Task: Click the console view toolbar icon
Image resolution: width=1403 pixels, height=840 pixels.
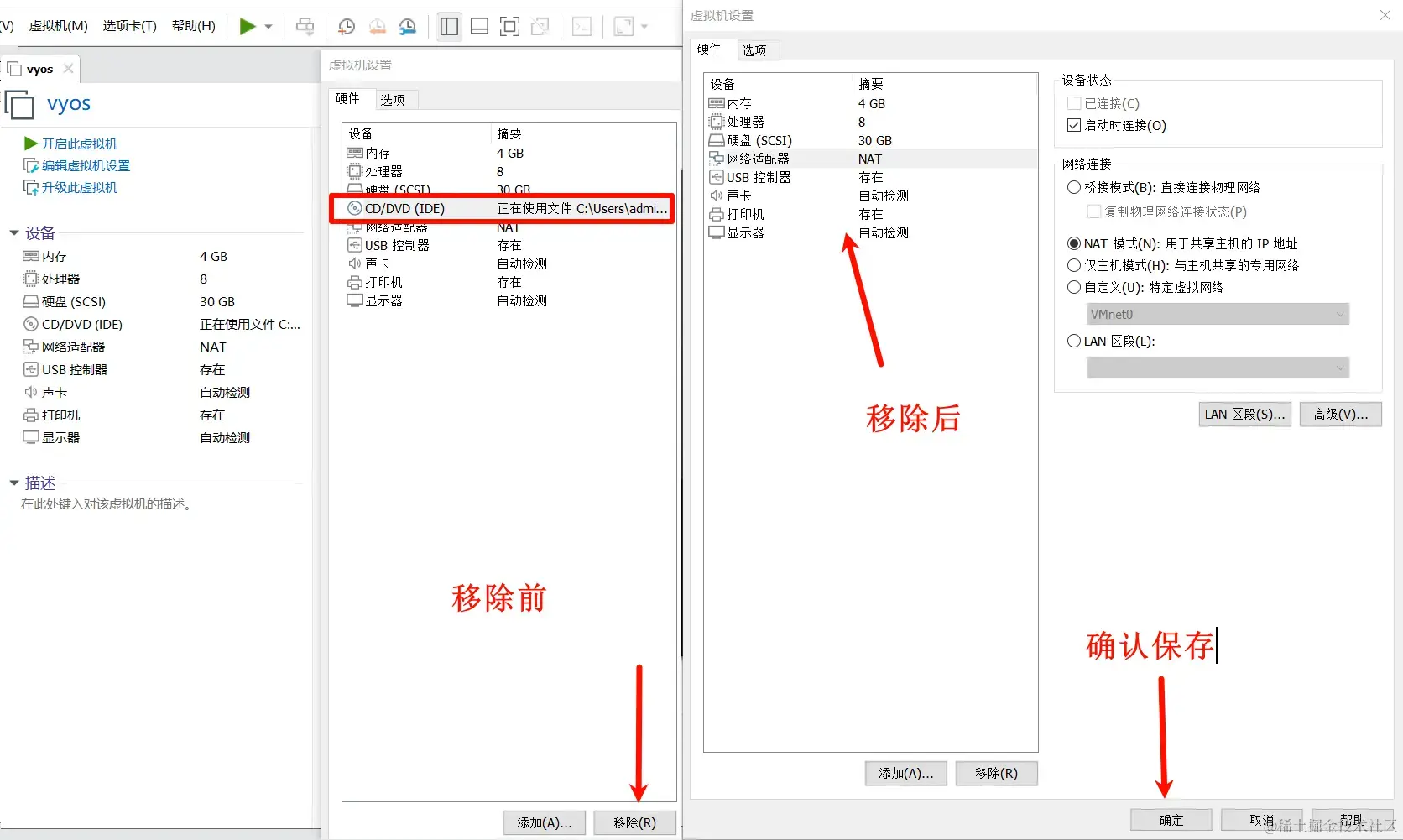Action: 582,27
